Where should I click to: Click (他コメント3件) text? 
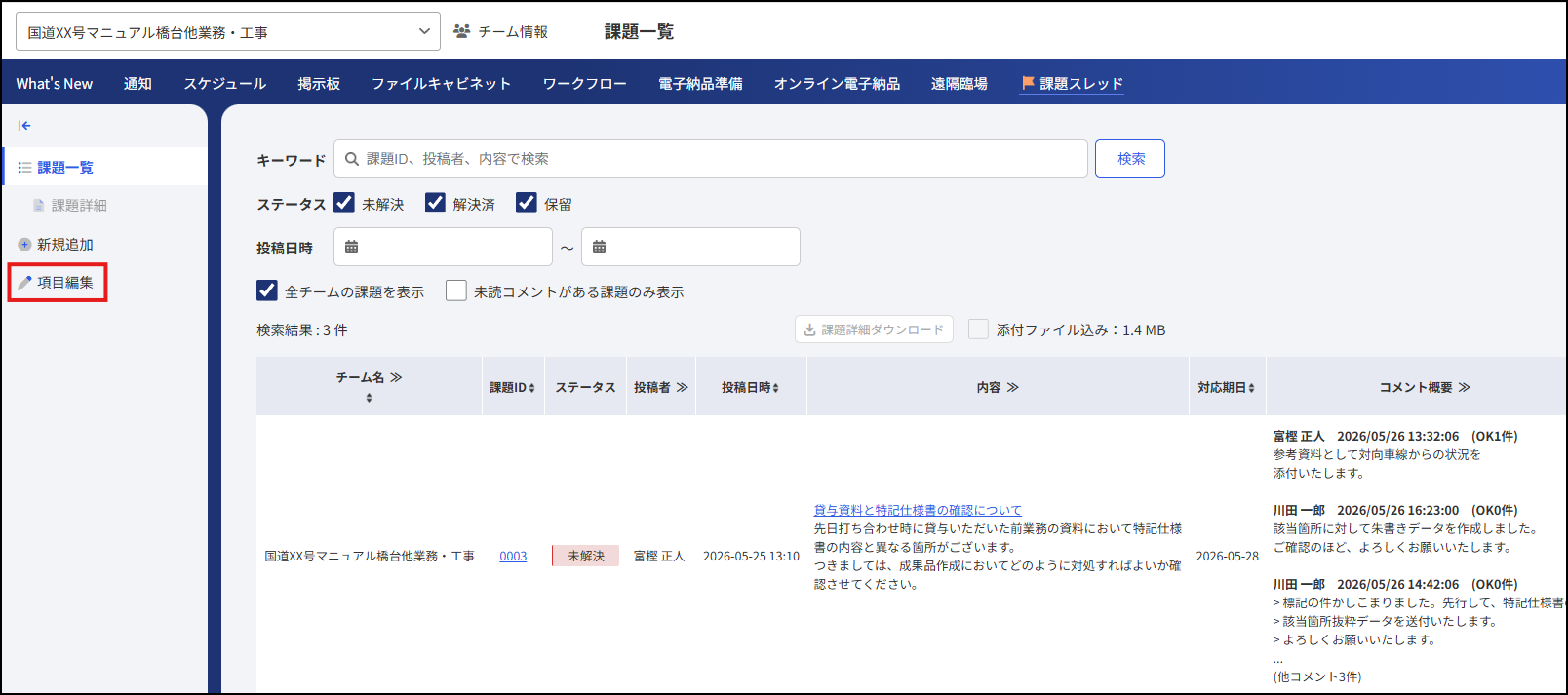(1317, 676)
